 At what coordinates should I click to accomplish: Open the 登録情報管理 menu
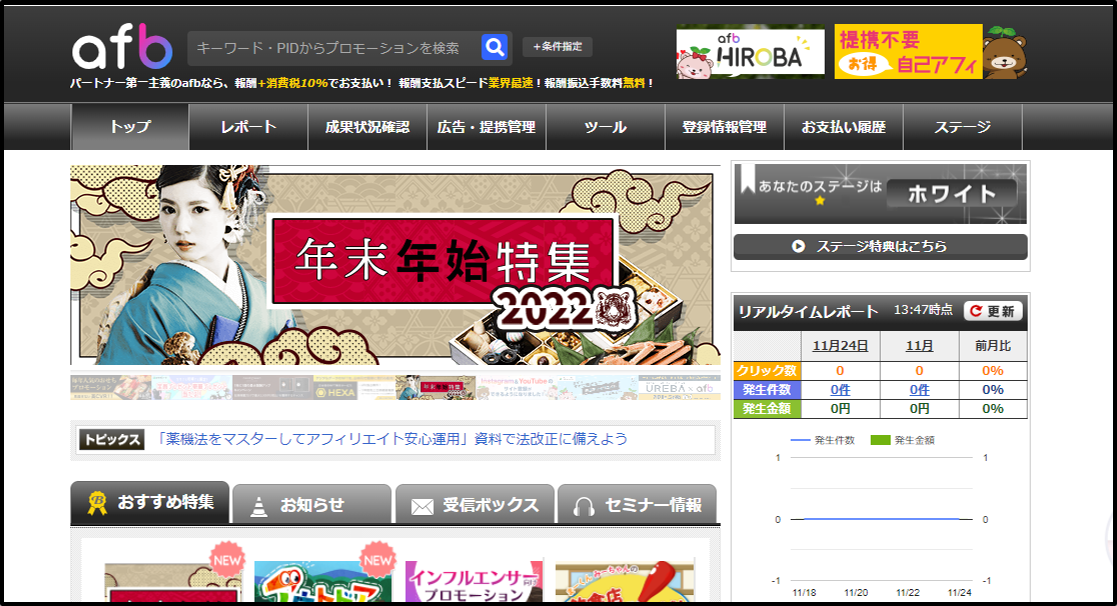(724, 127)
